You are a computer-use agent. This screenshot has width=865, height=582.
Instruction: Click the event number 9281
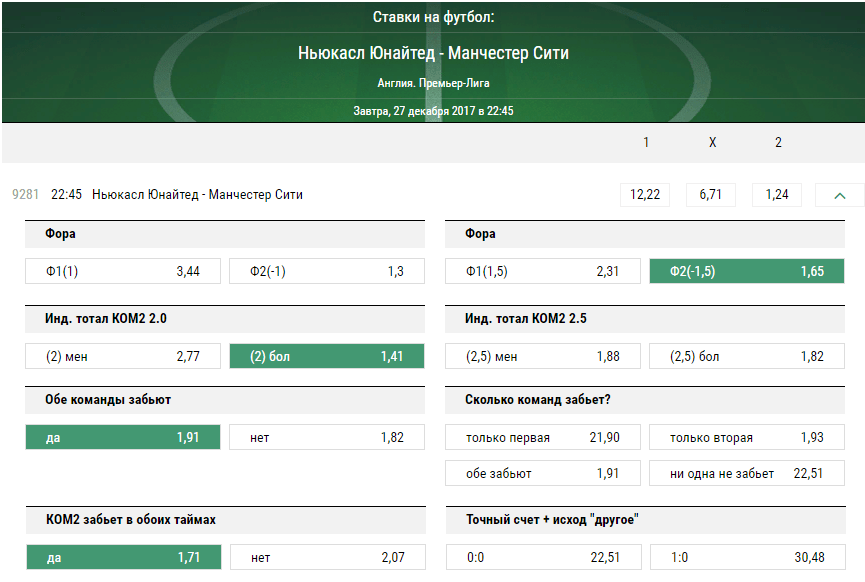(25, 195)
